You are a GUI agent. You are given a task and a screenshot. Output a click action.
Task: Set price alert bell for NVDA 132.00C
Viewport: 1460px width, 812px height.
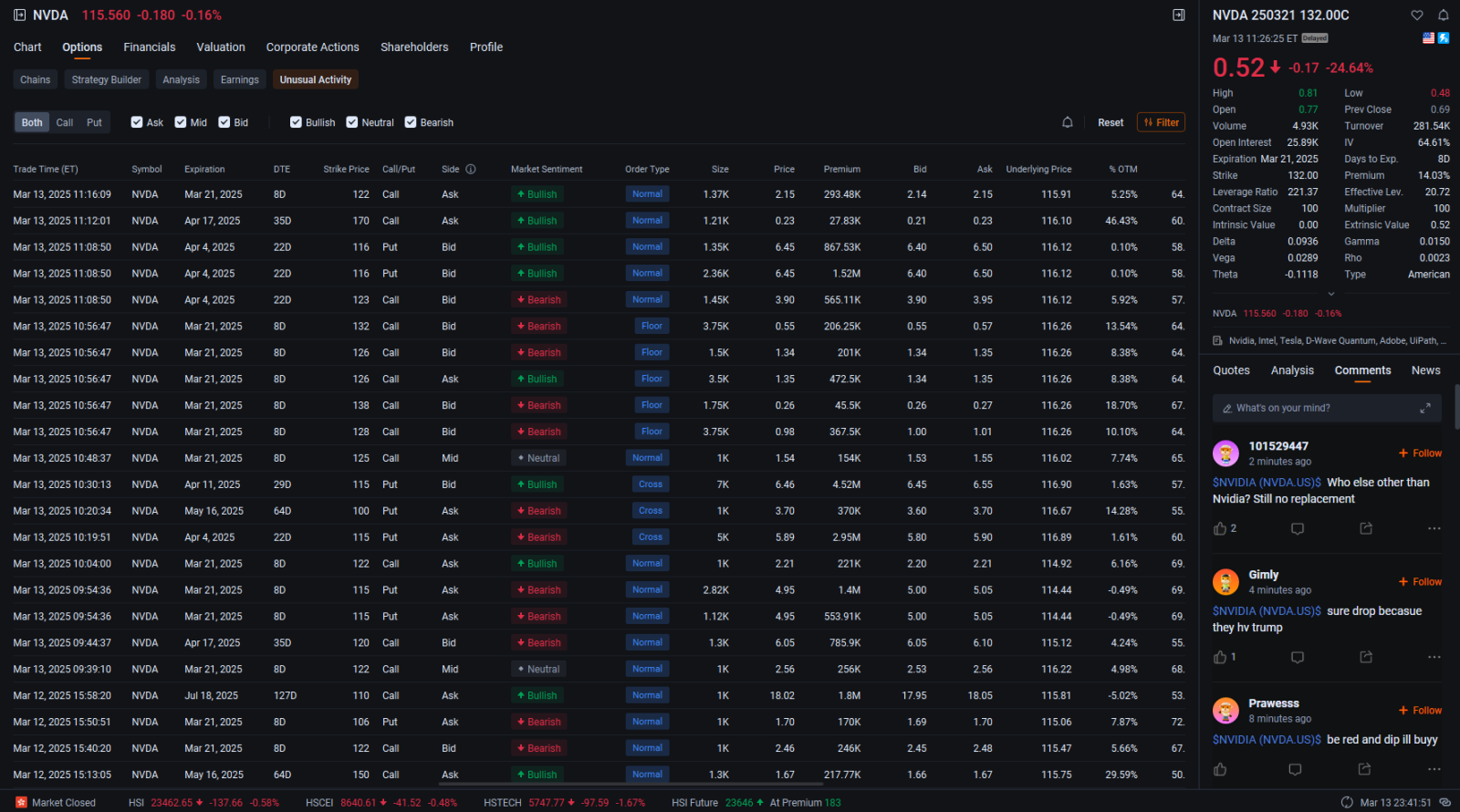1444,16
